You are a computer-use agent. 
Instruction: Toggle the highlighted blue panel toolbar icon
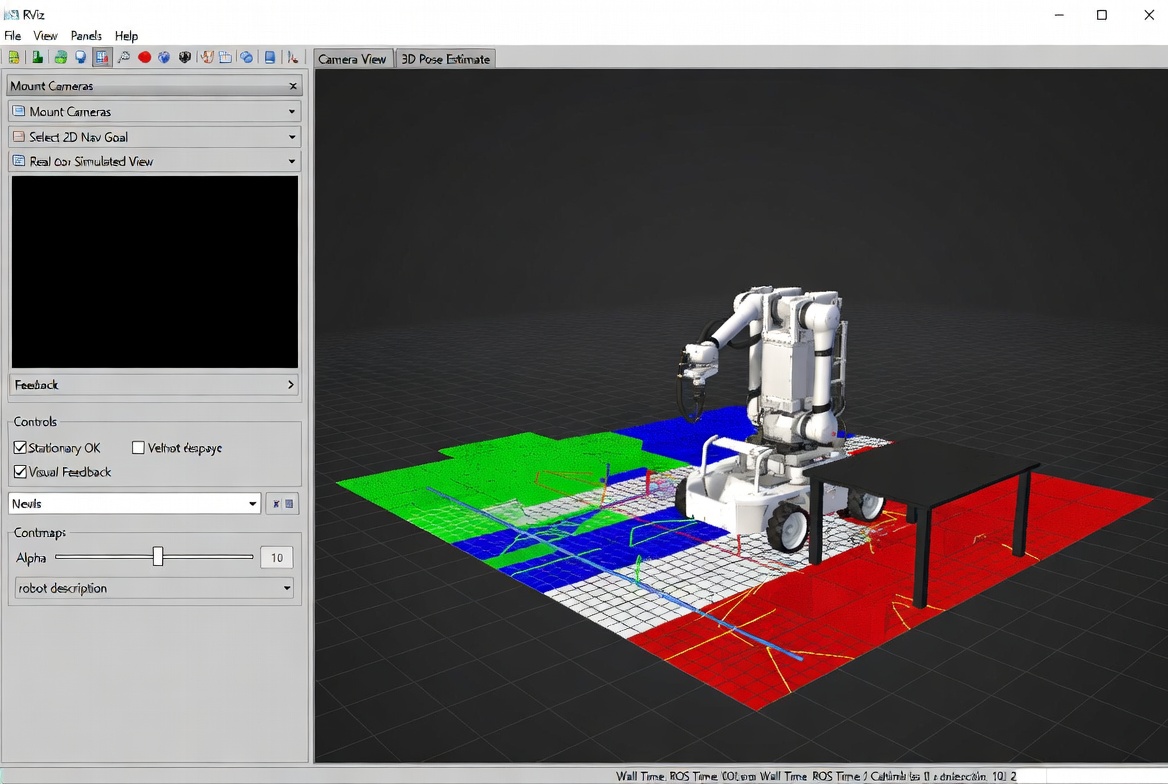[x=102, y=57]
